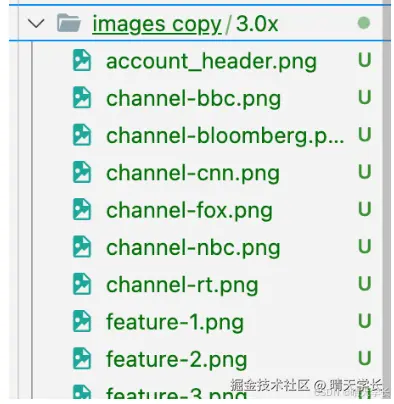Click the U untracked badge for channel-fox.png
The height and width of the screenshot is (404, 394).
pos(364,209)
